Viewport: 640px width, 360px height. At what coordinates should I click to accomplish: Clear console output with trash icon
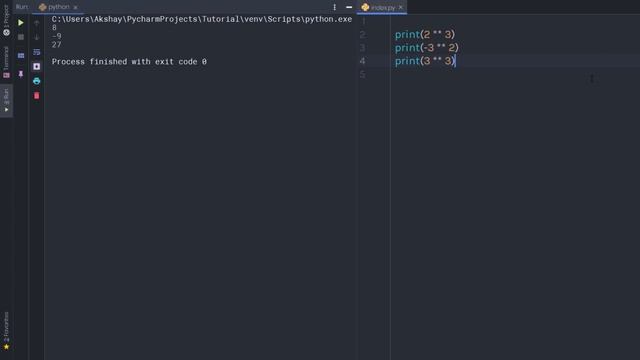click(x=37, y=96)
